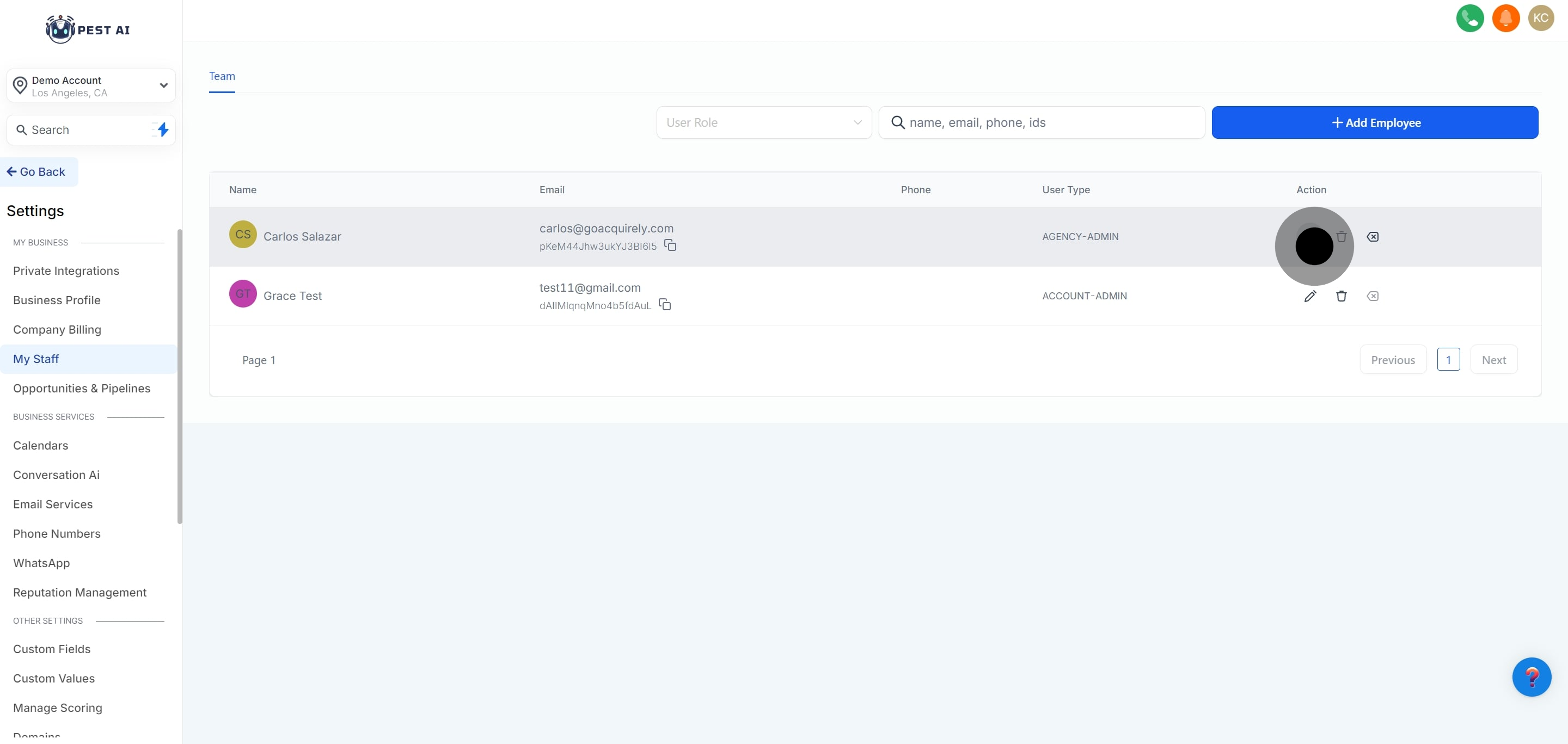Image resolution: width=1568 pixels, height=744 pixels.
Task: Copy Carlos Salazar's user ID
Action: (x=670, y=245)
